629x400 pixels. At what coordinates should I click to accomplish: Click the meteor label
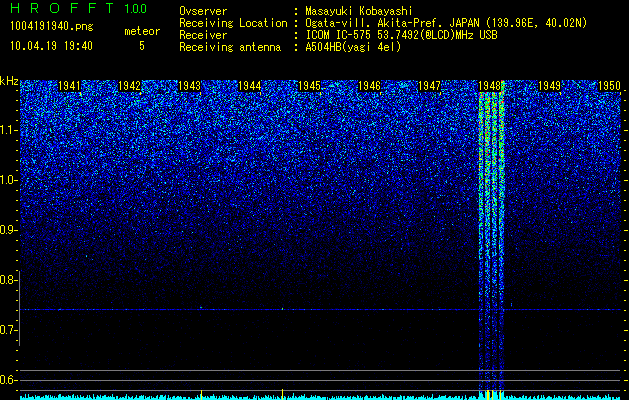142,31
